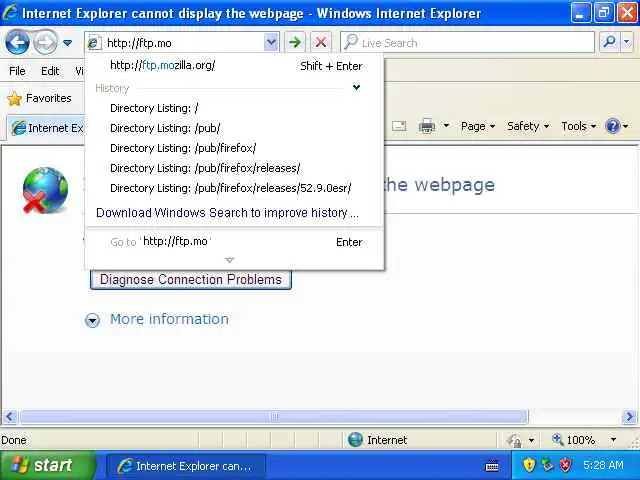Collapse the History section chevron
Image resolution: width=640 pixels, height=480 pixels.
[x=356, y=87]
